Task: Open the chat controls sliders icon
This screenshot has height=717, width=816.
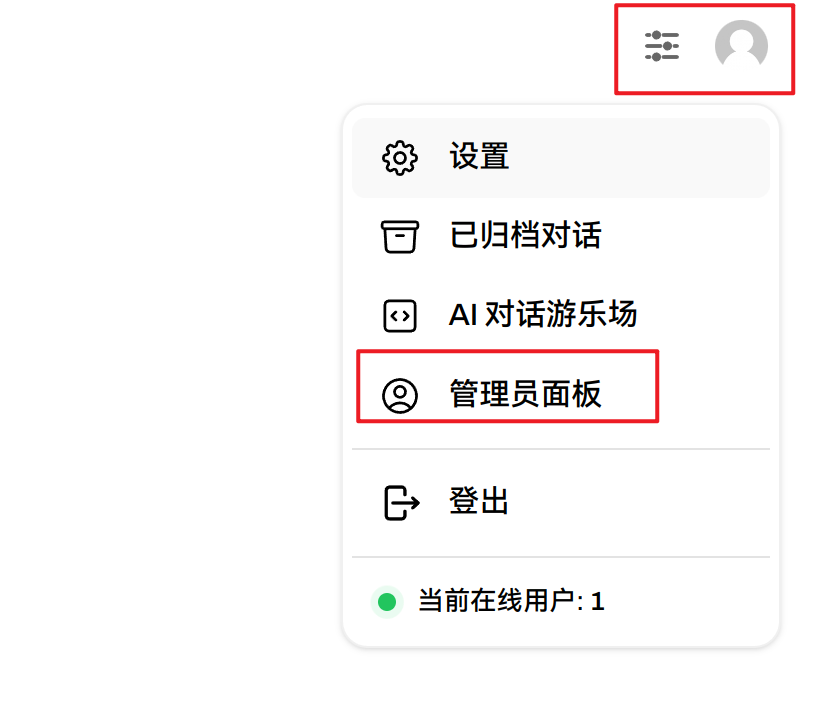Action: 661,46
